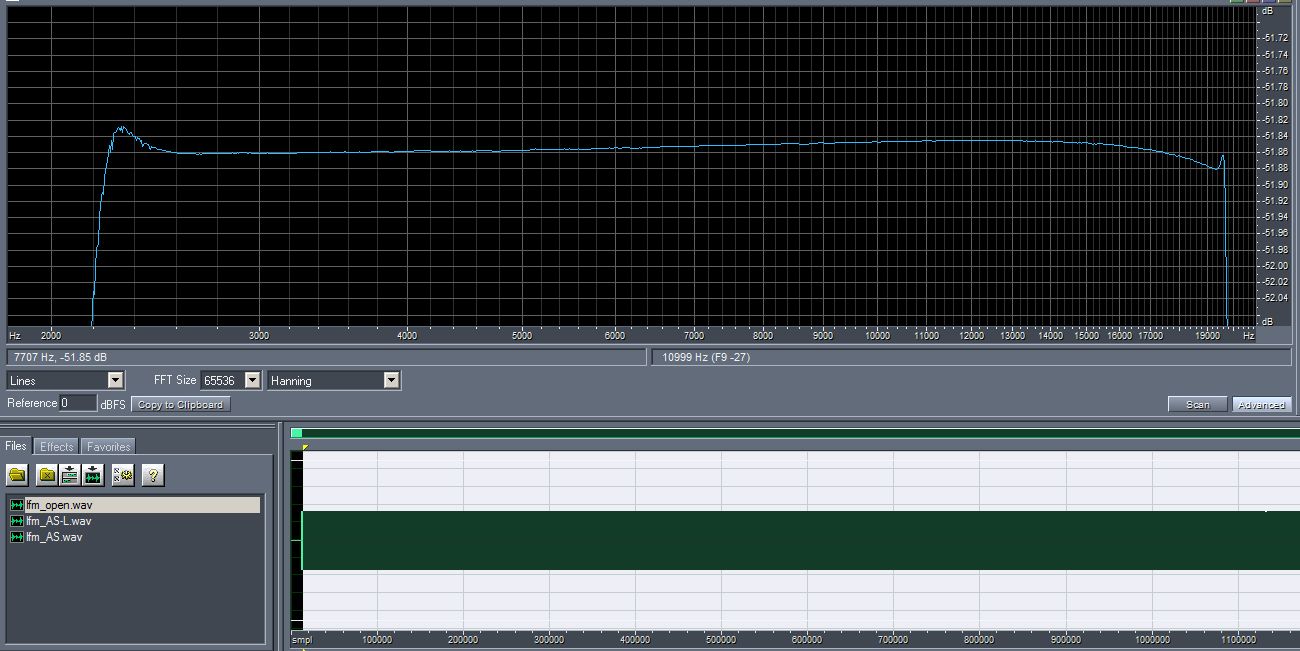Click waveform icon beside lfm_open.wav
Viewport: 1300px width, 651px height.
[17, 505]
